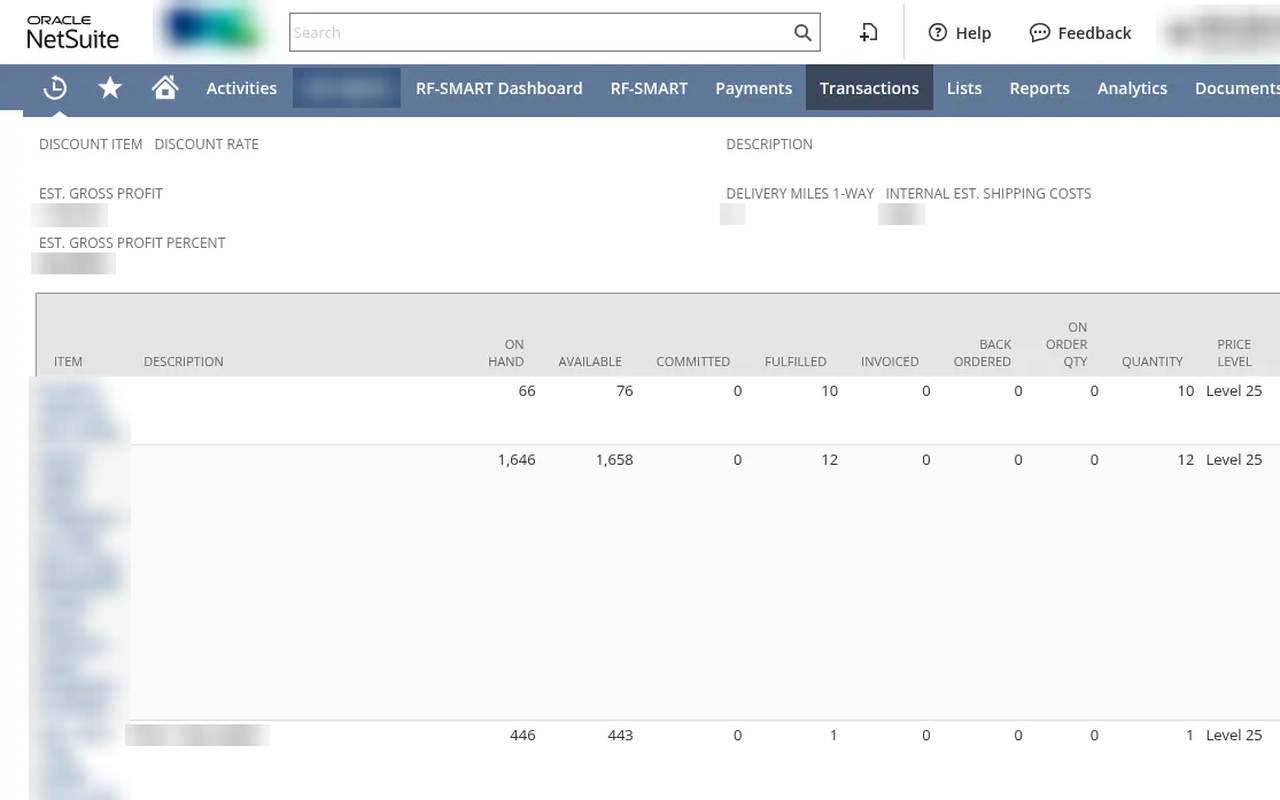Open the Payments menu

pos(753,88)
